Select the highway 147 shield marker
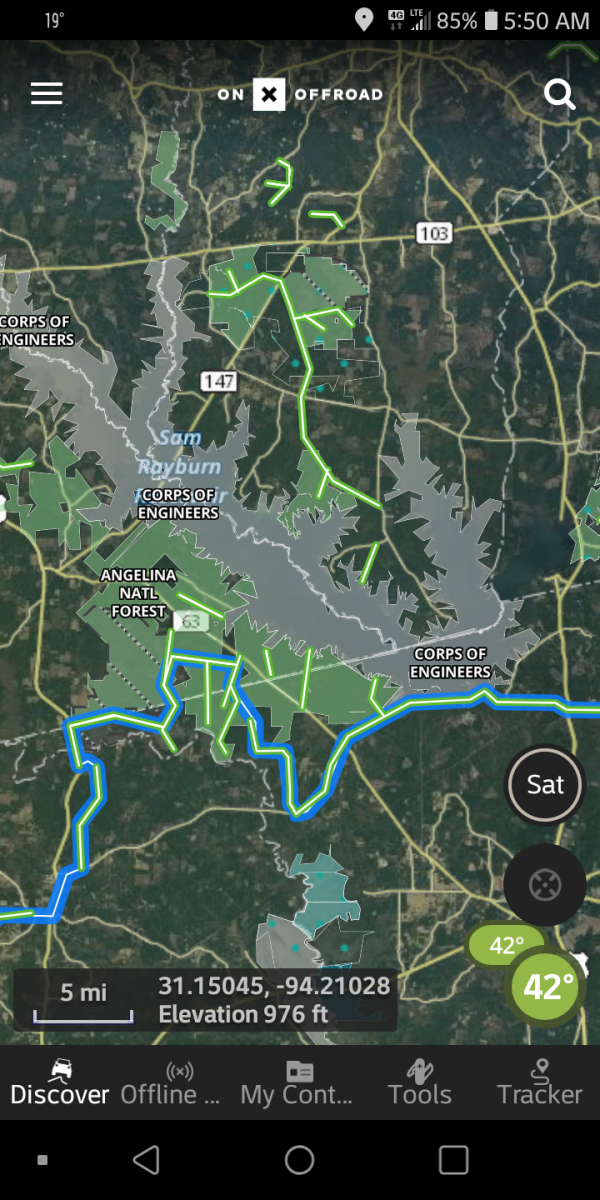 (x=218, y=380)
